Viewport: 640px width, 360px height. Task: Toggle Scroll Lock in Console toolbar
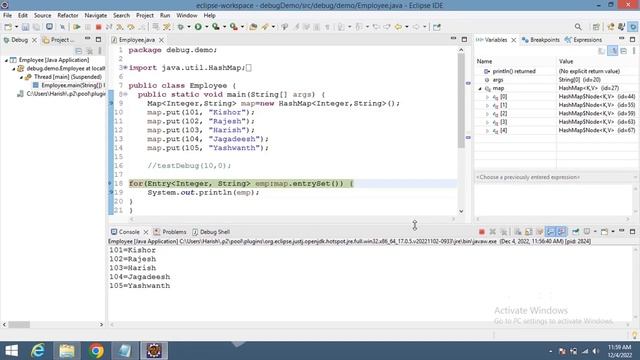529,232
